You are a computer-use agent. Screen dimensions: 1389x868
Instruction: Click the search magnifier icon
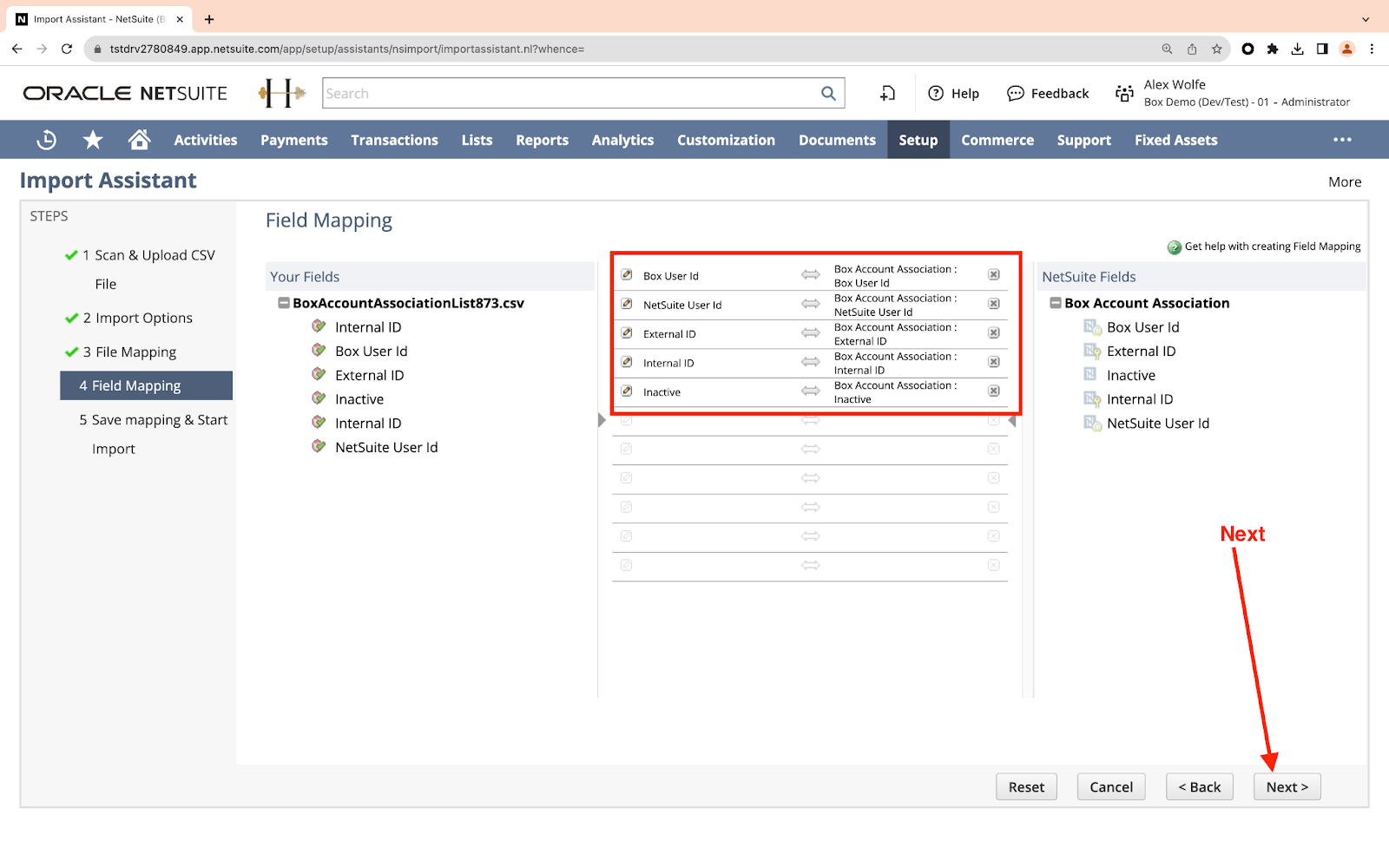pyautogui.click(x=828, y=94)
